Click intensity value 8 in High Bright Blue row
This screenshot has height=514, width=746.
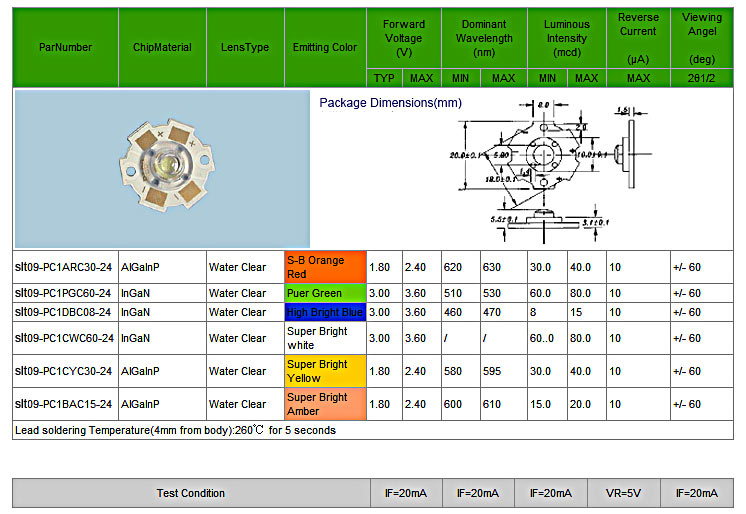tap(533, 312)
